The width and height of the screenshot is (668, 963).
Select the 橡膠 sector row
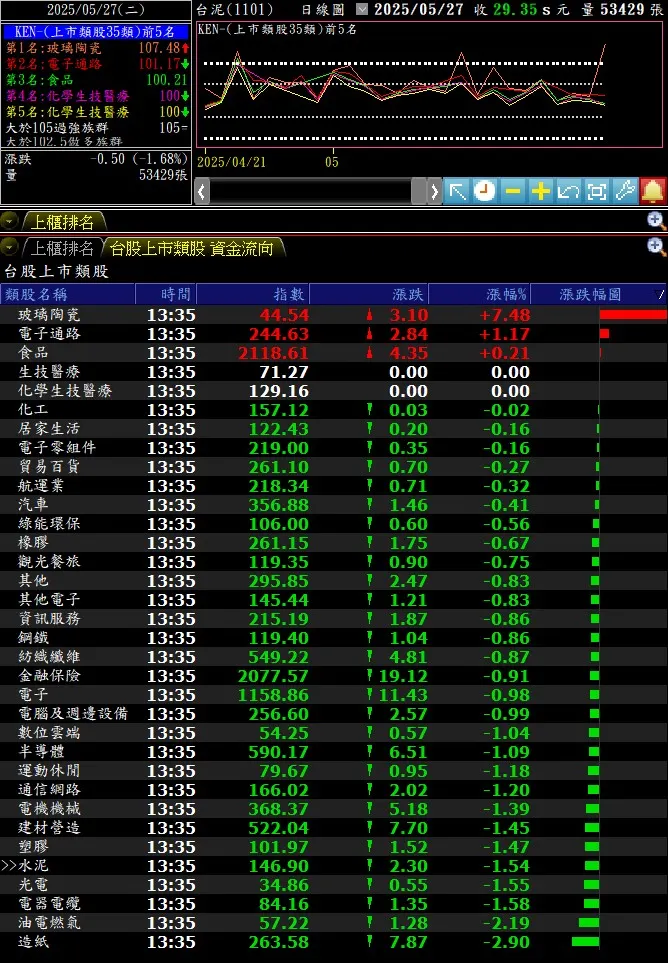(334, 544)
